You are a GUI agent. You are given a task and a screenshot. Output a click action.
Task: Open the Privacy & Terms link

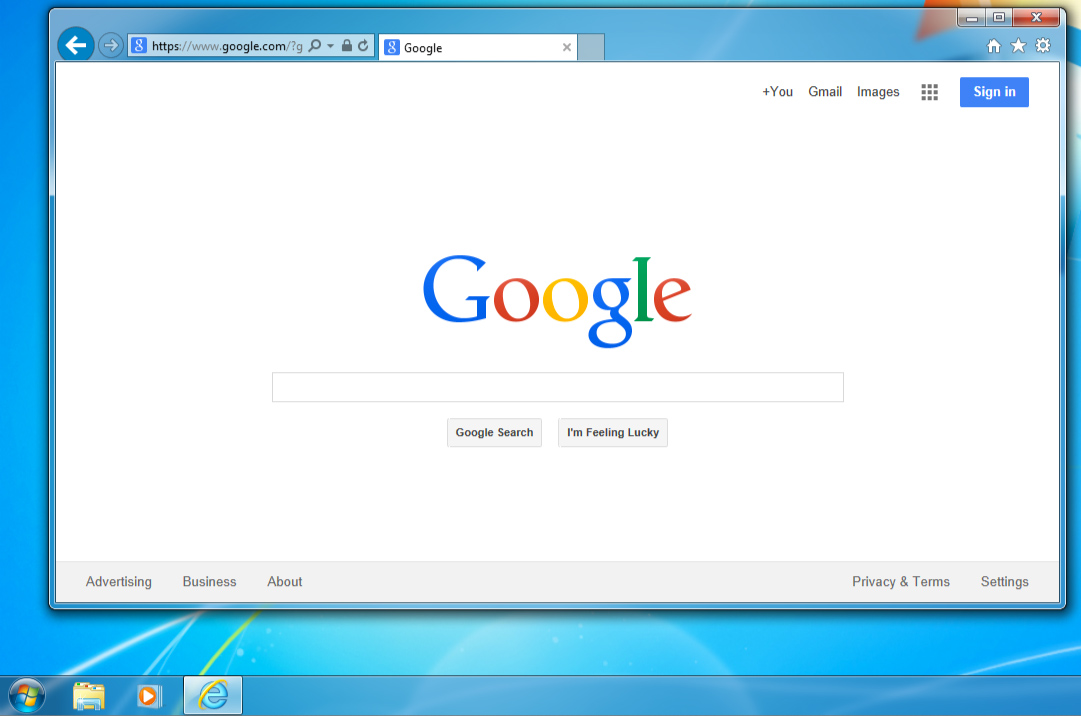click(x=901, y=582)
